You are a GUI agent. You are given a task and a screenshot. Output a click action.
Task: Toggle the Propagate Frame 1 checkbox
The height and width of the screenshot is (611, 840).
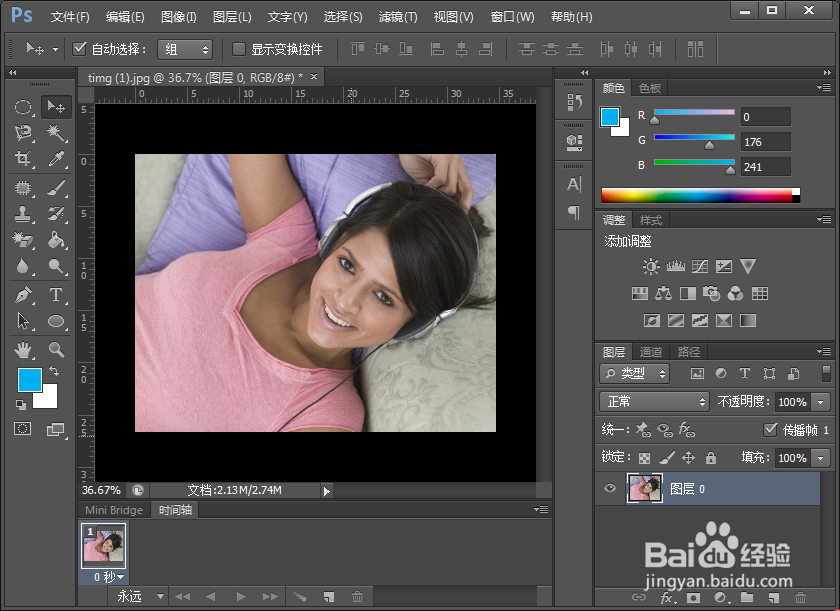coord(770,429)
